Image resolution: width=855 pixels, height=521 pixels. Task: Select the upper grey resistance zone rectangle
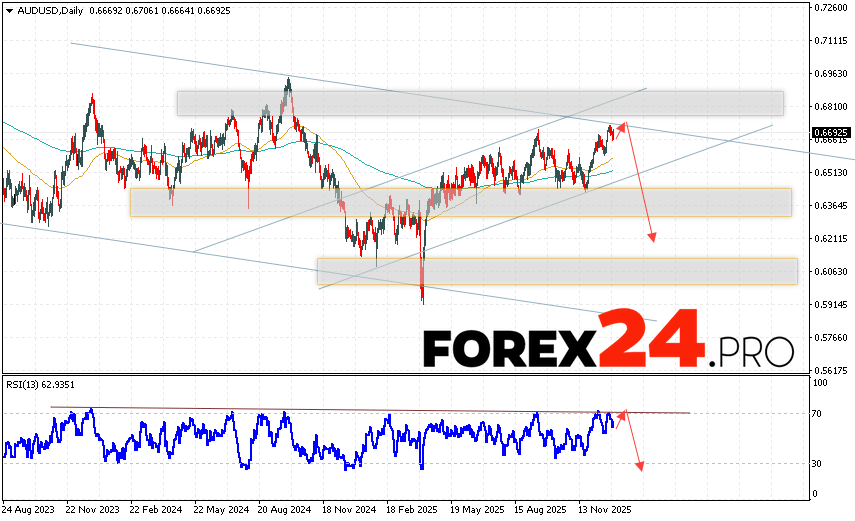click(x=480, y=103)
